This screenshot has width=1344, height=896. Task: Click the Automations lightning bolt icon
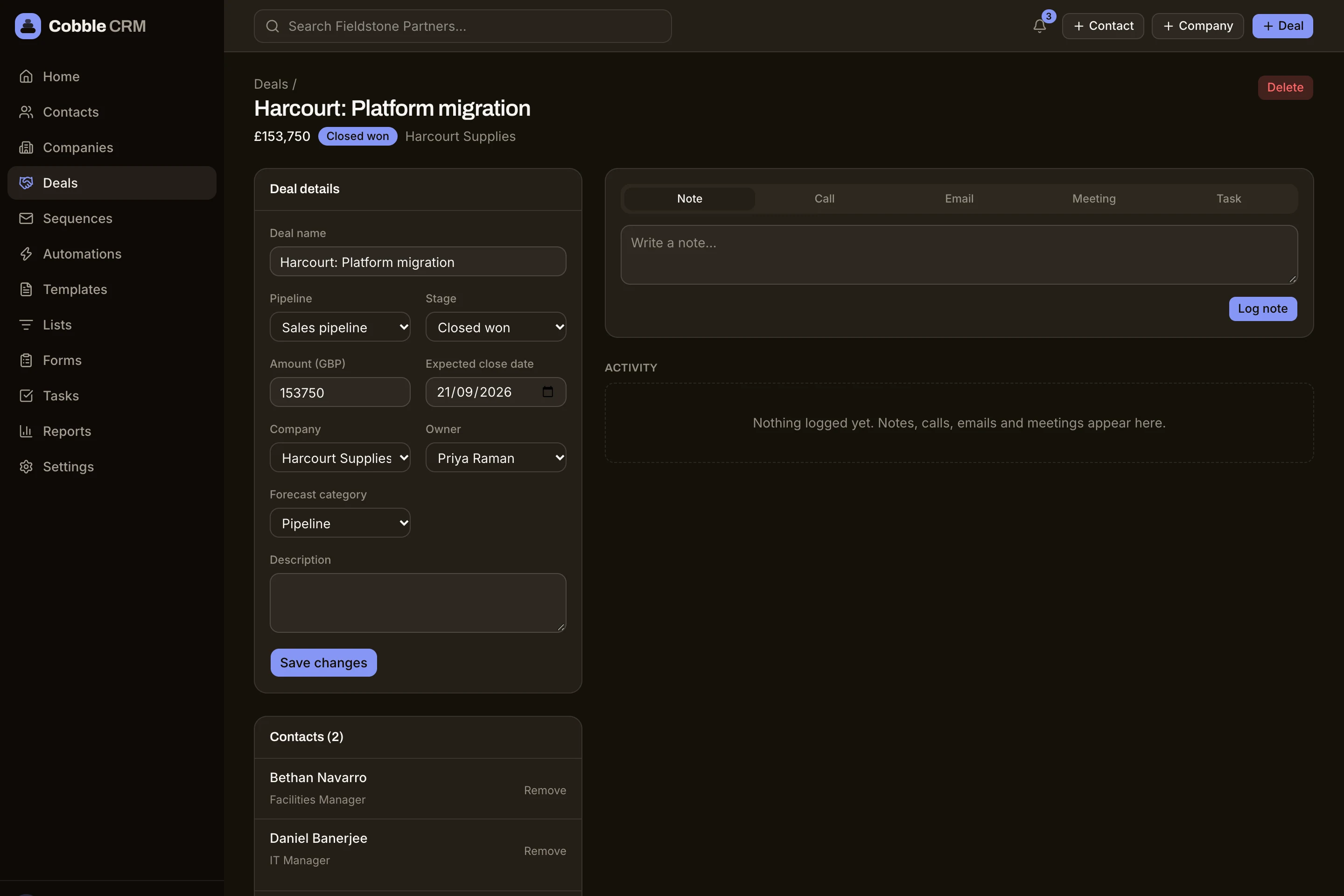[26, 254]
